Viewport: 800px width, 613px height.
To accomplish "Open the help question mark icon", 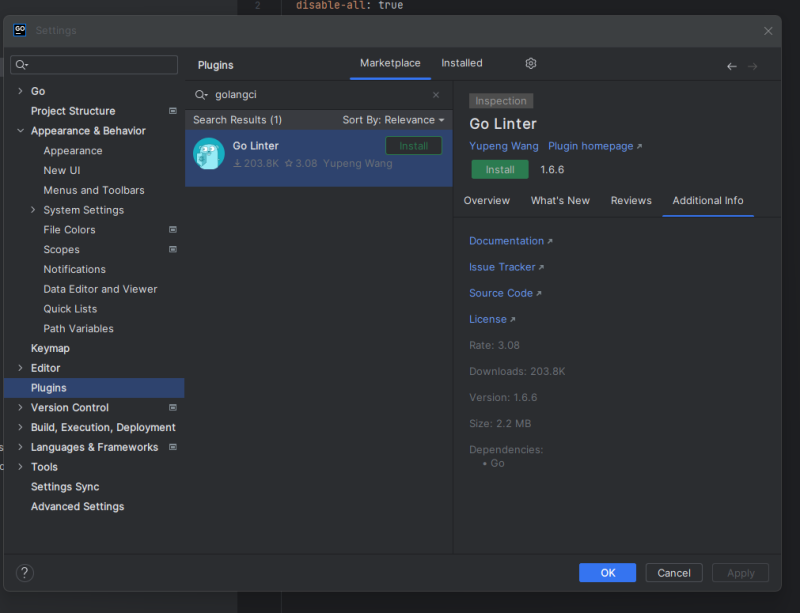I will 26,573.
